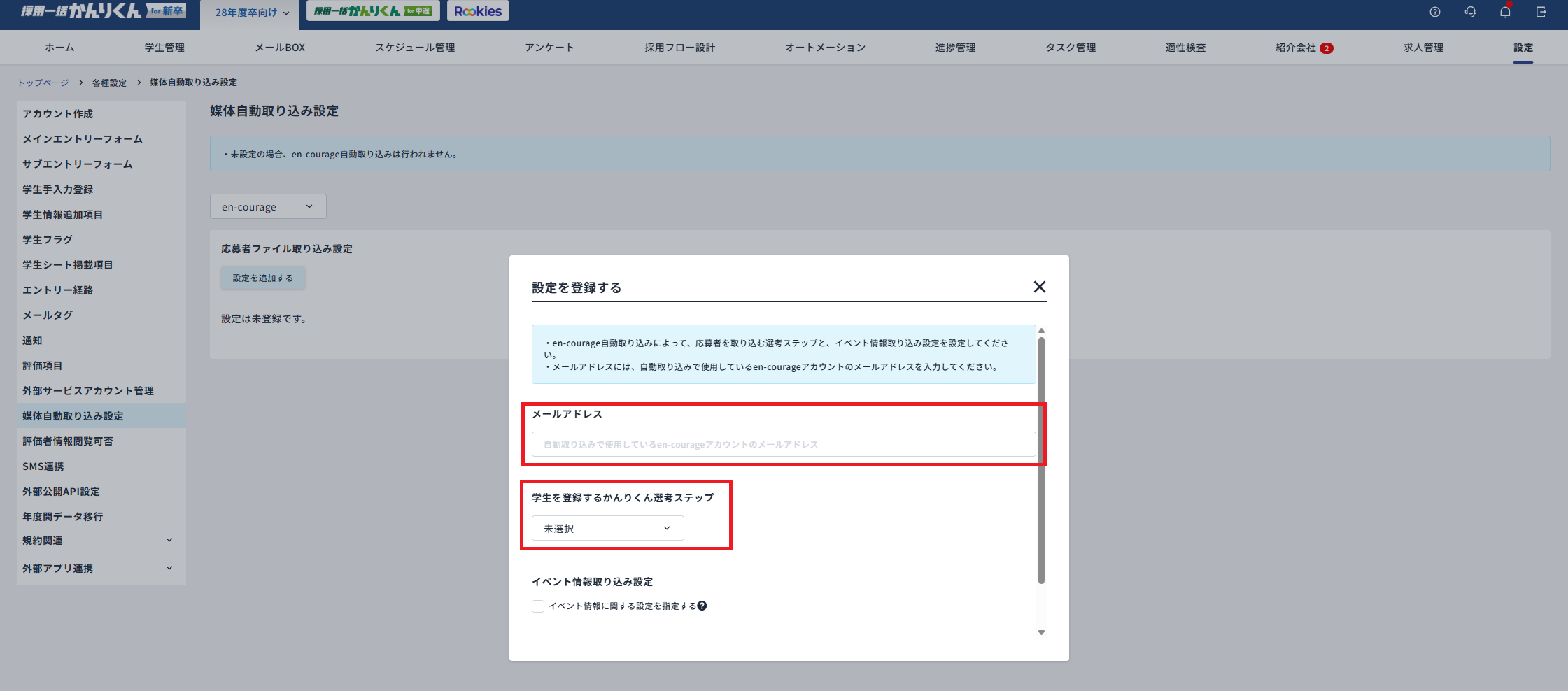Click the メールアドレス input field

click(x=783, y=443)
